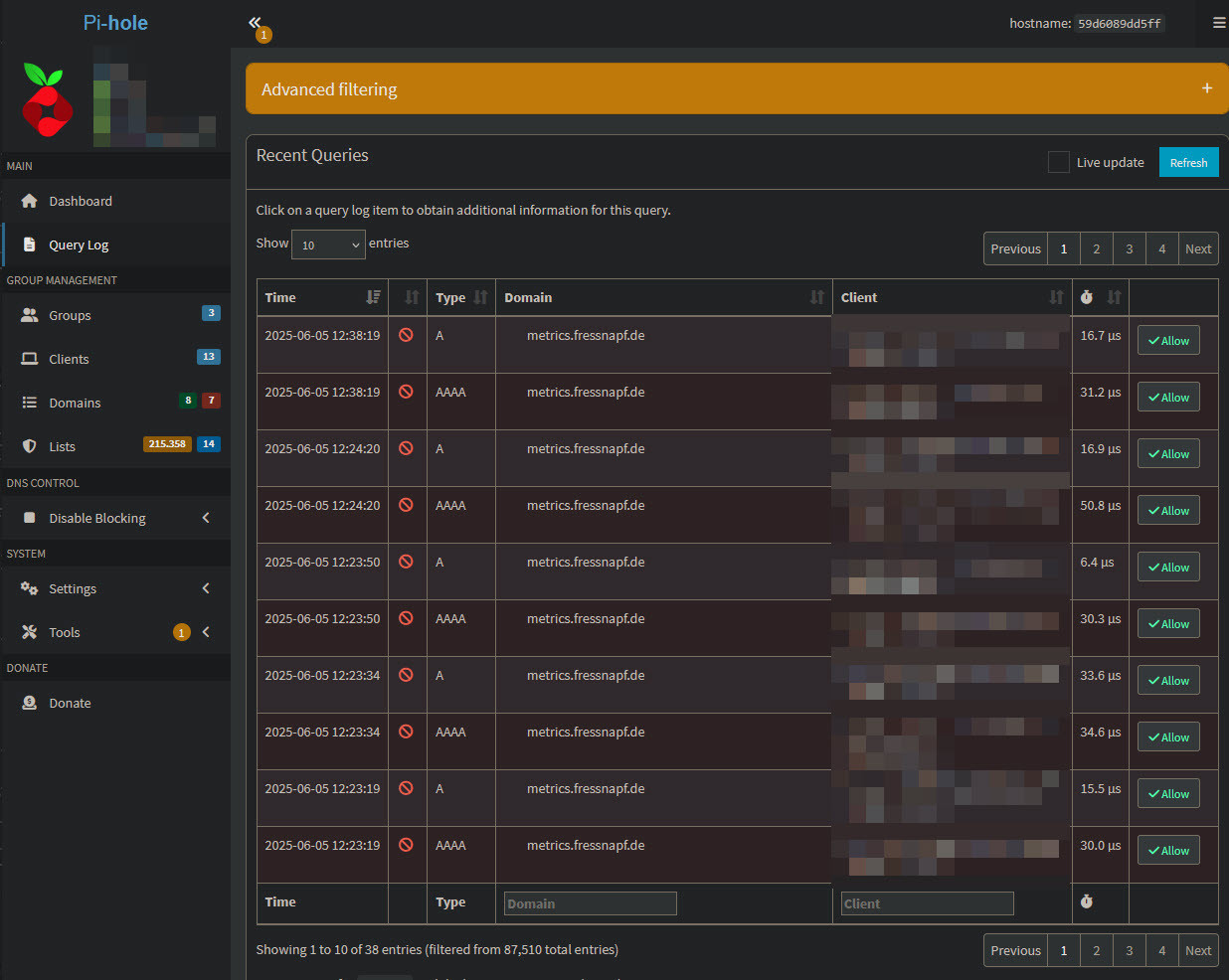Click the Lists shield icon
Image resolution: width=1229 pixels, height=980 pixels.
29,446
